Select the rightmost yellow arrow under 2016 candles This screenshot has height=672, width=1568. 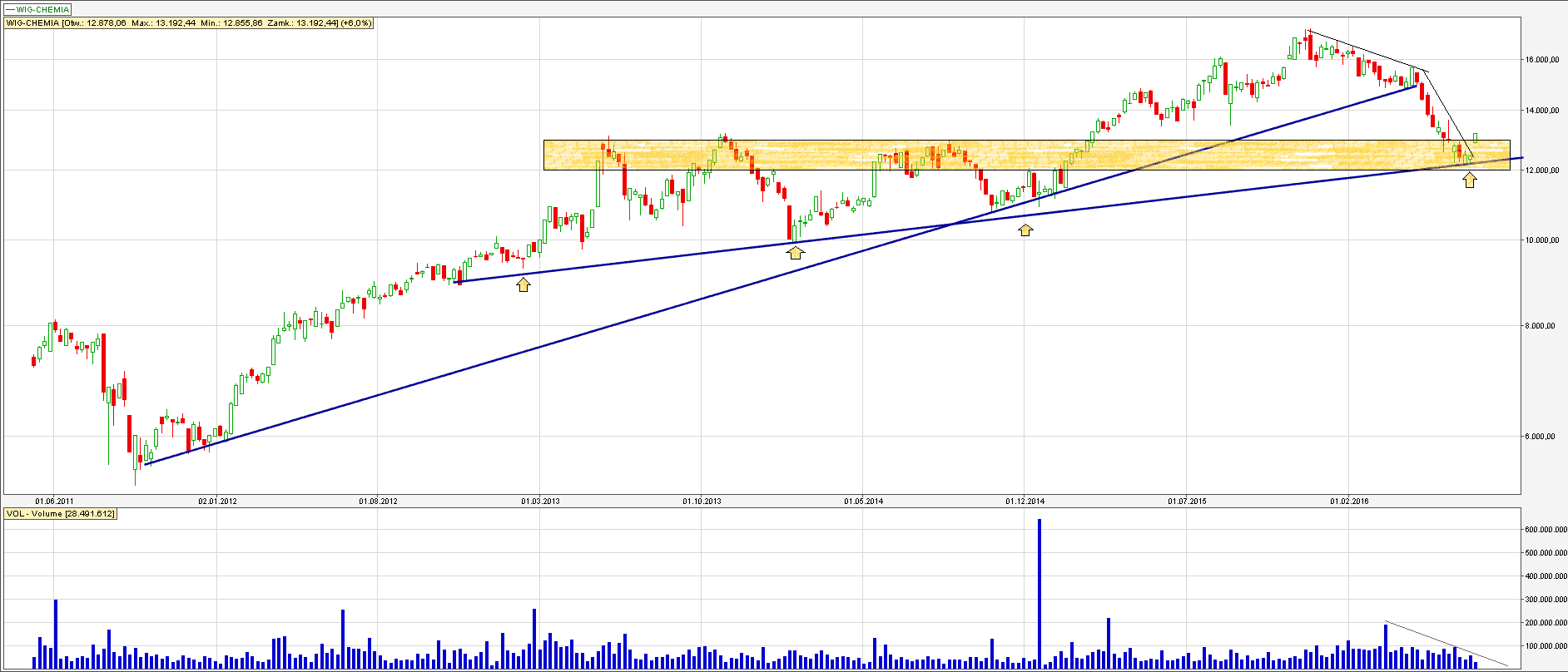[1470, 180]
